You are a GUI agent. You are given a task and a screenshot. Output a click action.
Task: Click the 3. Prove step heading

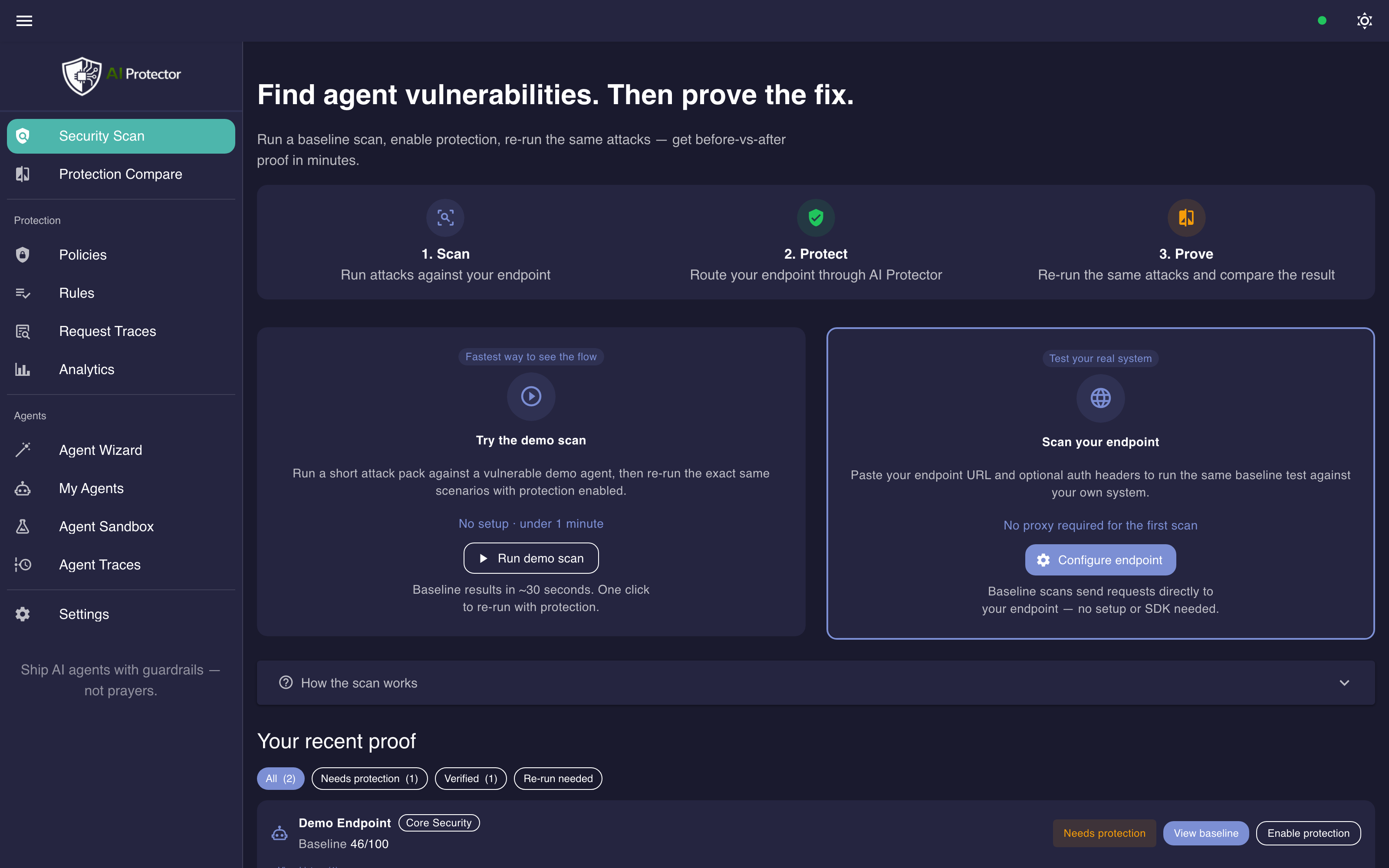point(1186,254)
